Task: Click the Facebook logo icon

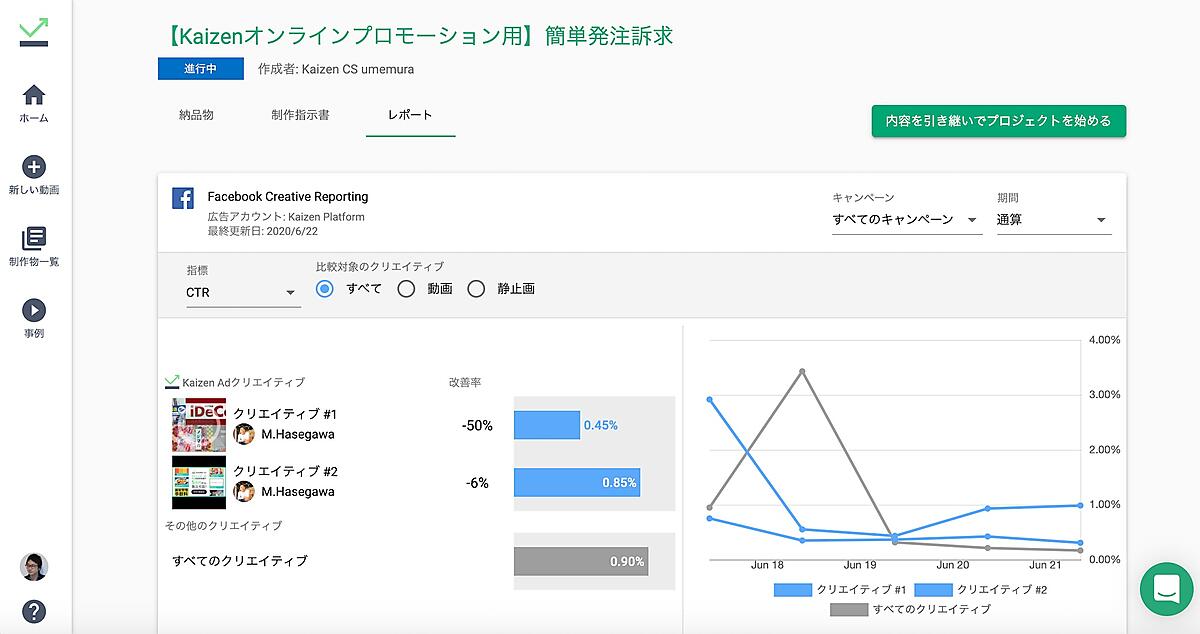Action: click(183, 198)
